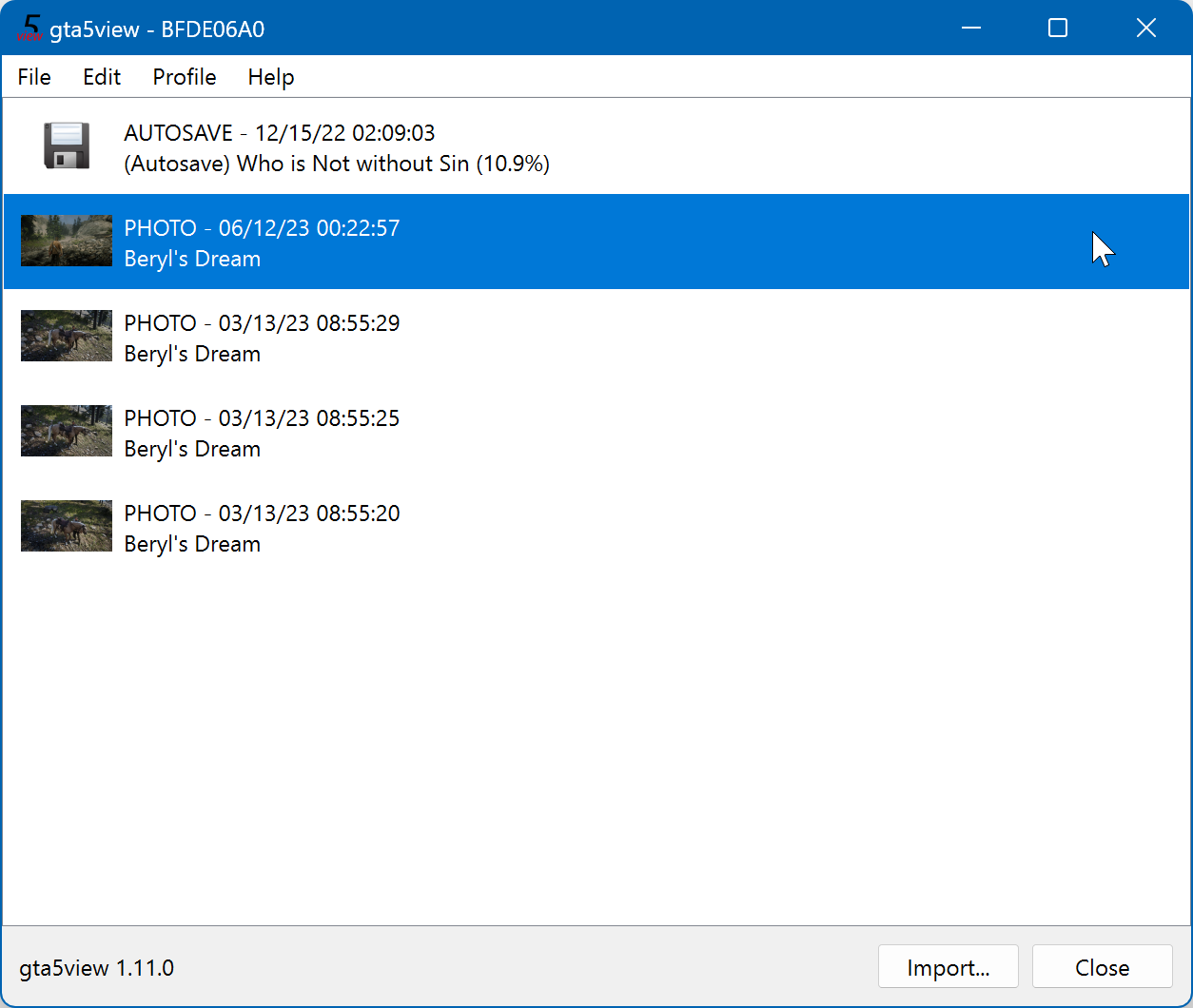Select the AUTOSAVE - 12/15/22 02:09:03 entry

pos(596,146)
